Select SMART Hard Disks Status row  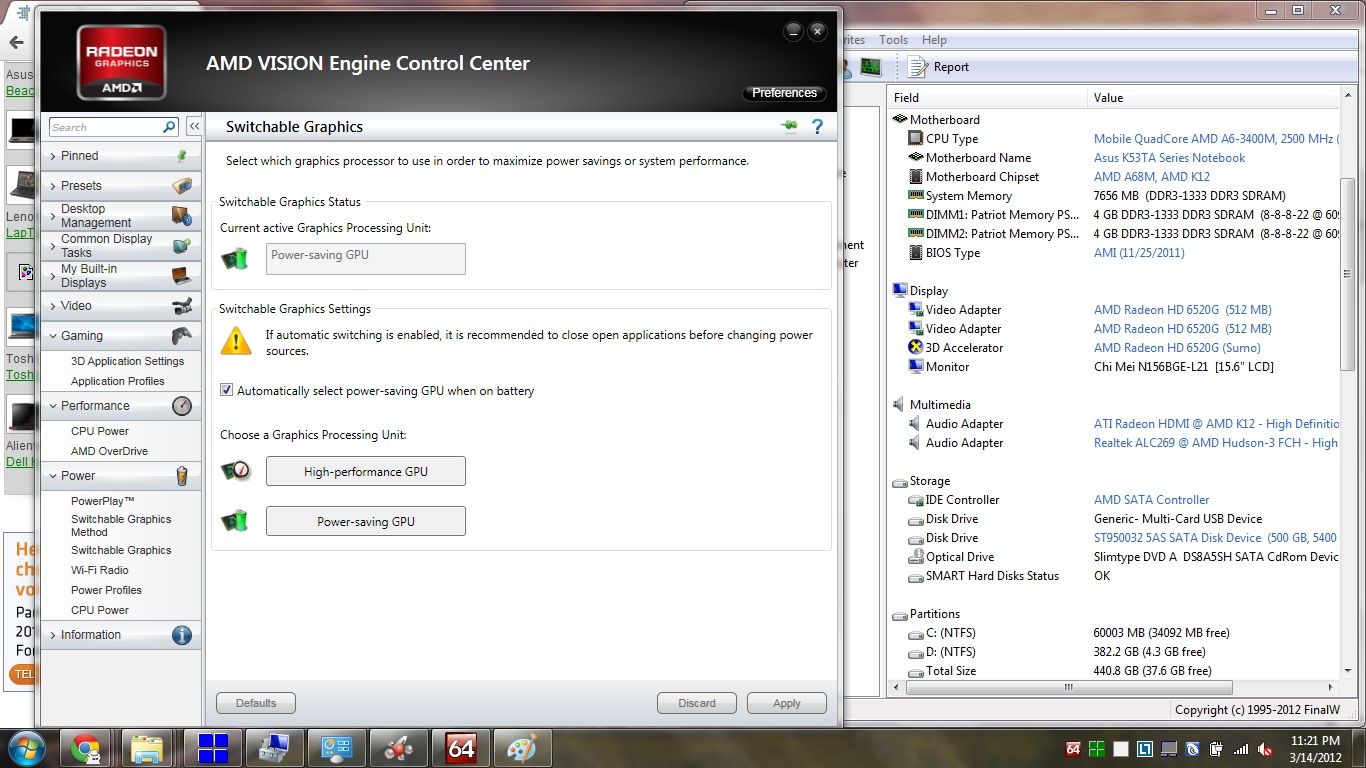coord(1114,576)
